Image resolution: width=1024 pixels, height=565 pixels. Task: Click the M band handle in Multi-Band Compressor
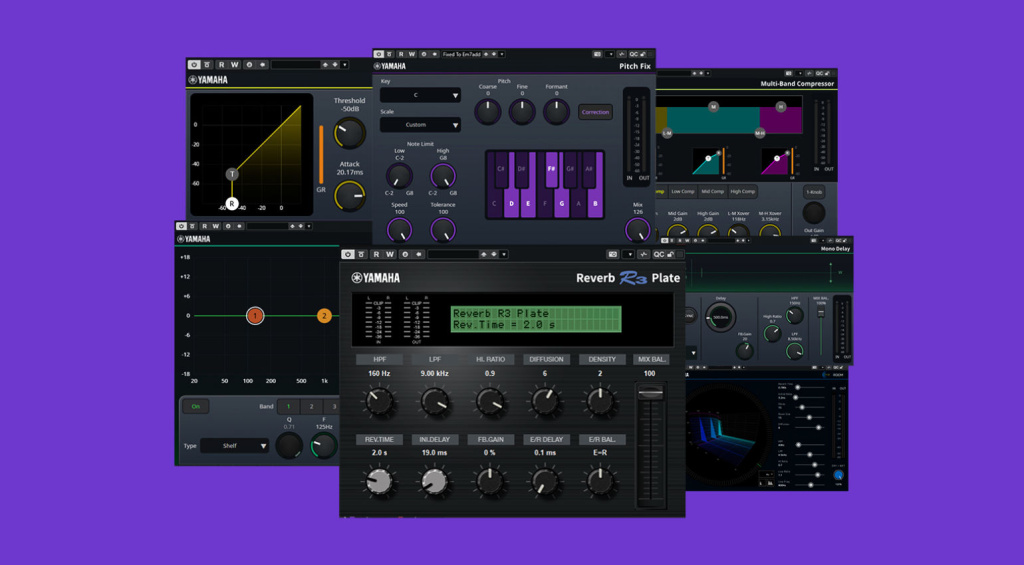pyautogui.click(x=713, y=106)
